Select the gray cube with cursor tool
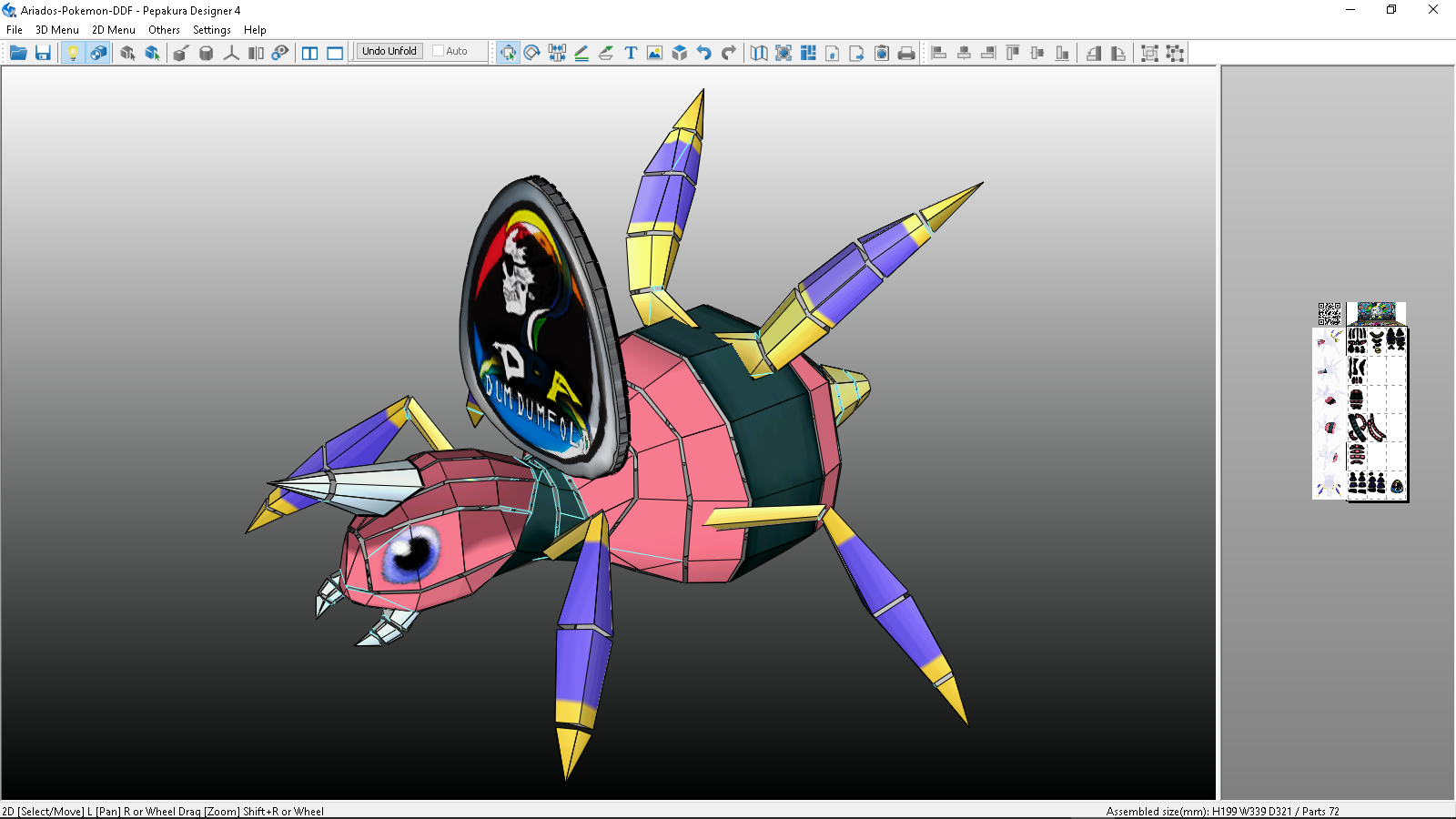This screenshot has height=819, width=1456. pos(127,53)
